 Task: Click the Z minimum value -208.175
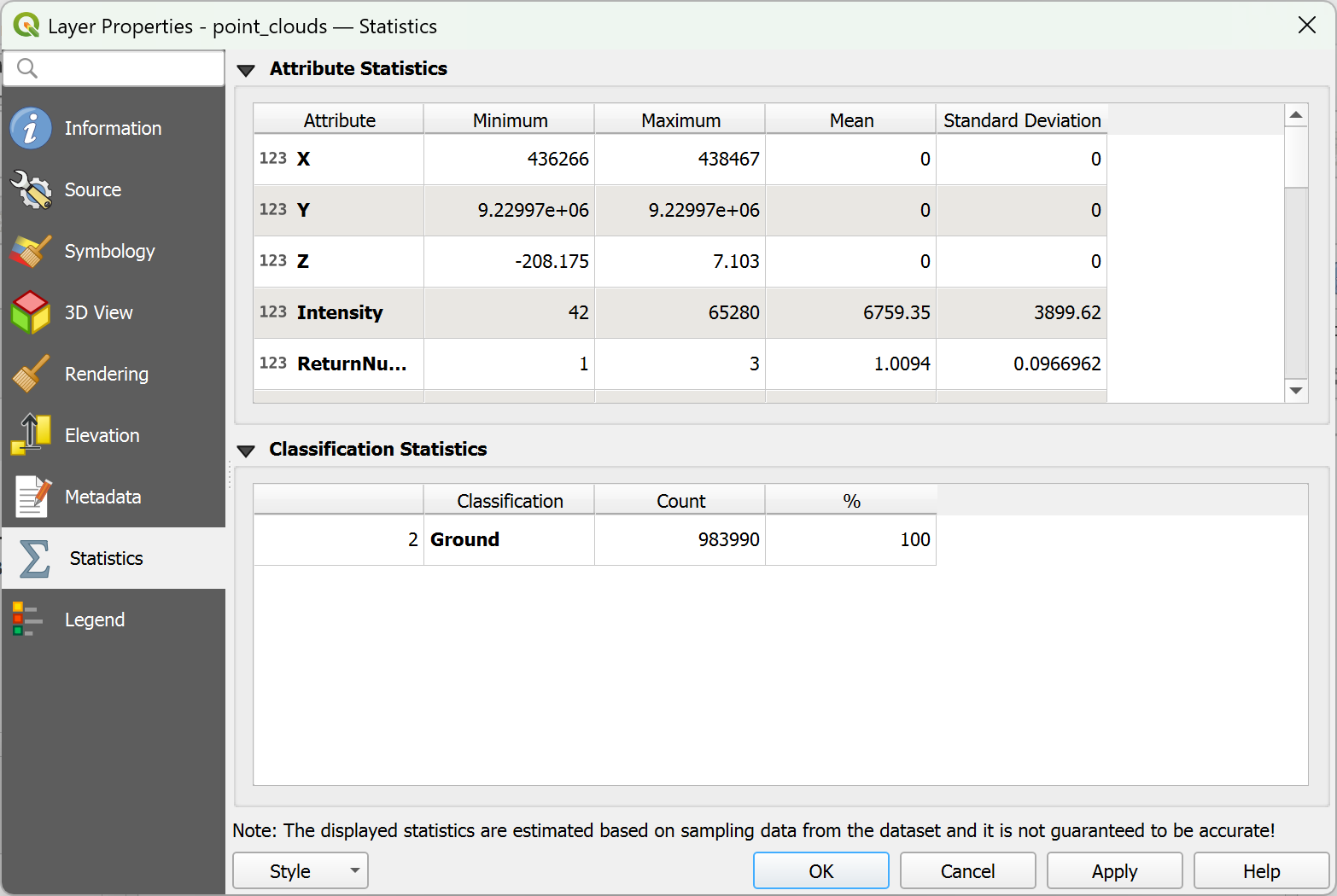point(552,261)
